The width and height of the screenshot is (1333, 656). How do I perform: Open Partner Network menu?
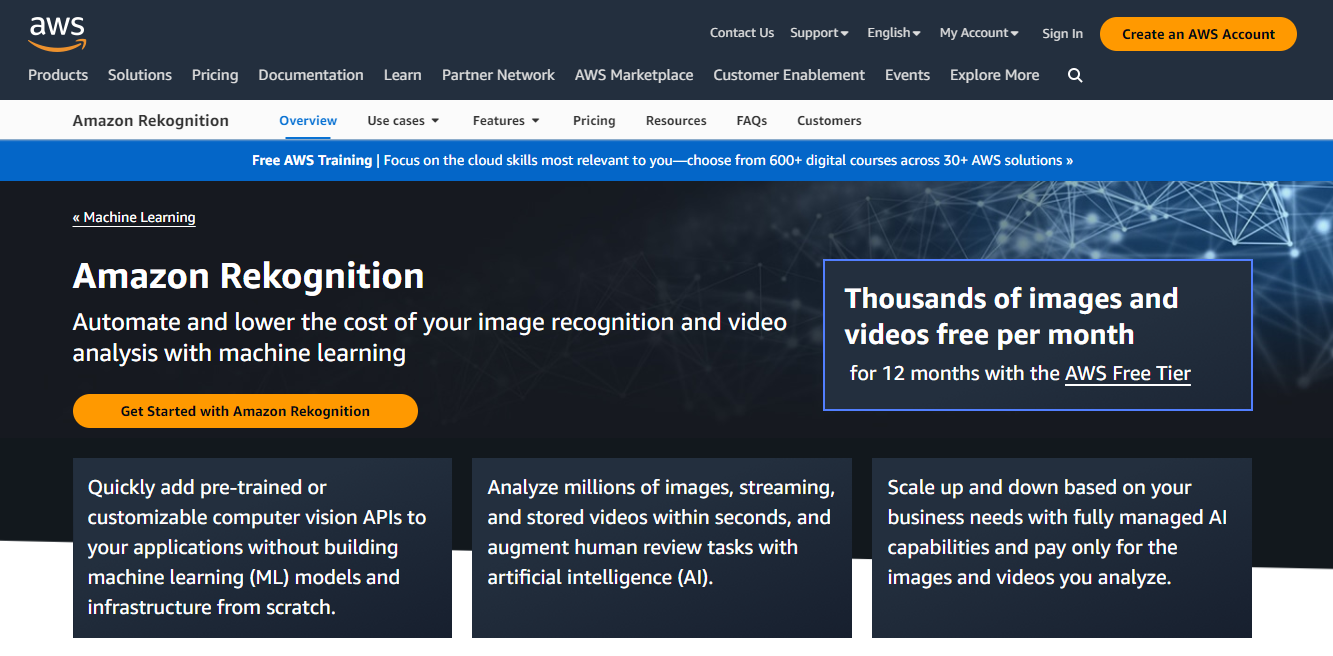pyautogui.click(x=498, y=75)
